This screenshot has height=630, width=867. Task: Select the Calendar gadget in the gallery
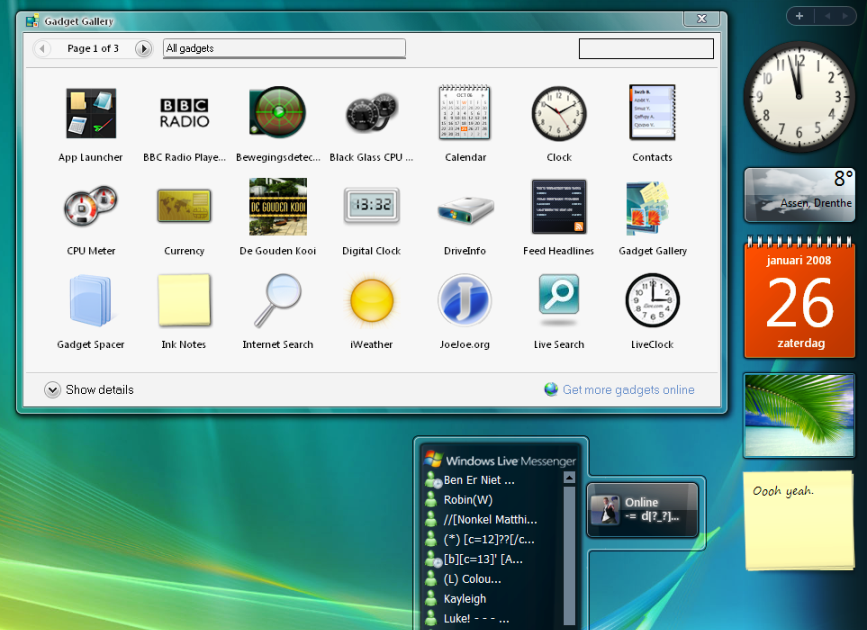click(464, 112)
